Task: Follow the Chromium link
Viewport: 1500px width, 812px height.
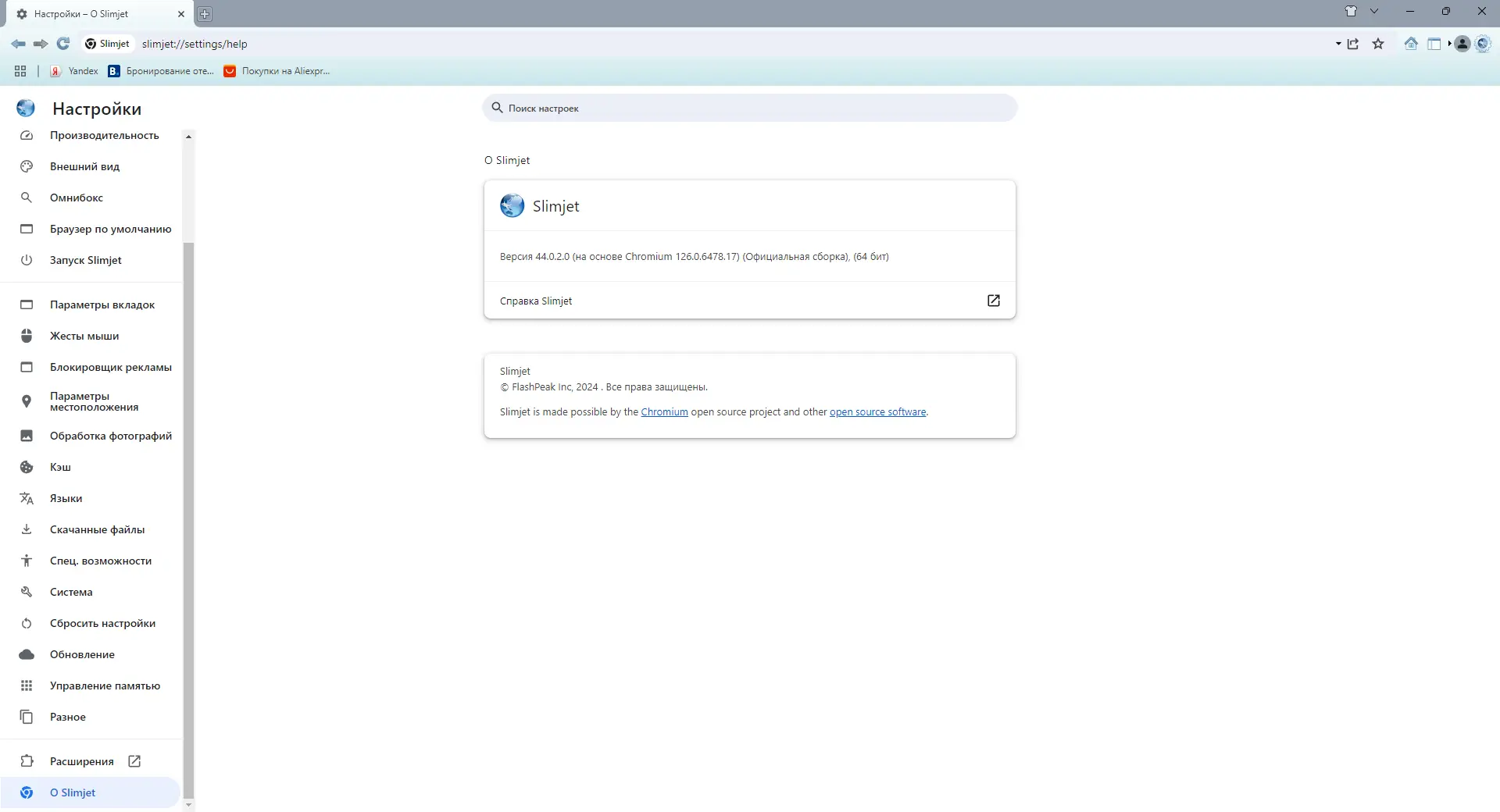Action: pyautogui.click(x=664, y=412)
